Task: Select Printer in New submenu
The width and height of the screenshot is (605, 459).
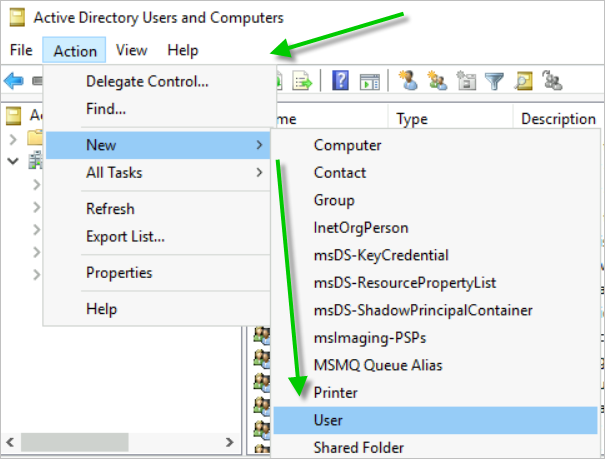Action: tap(435, 393)
